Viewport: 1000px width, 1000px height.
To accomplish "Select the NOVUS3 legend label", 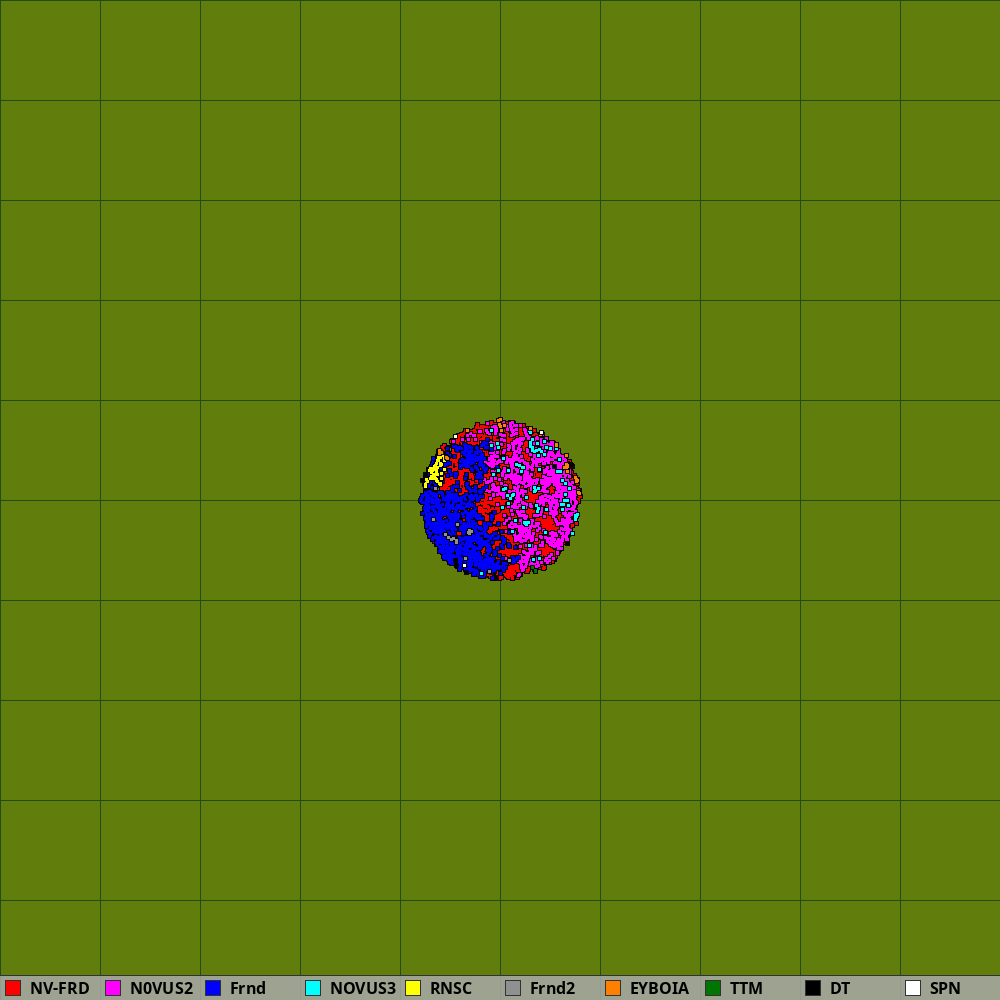I will [x=363, y=988].
